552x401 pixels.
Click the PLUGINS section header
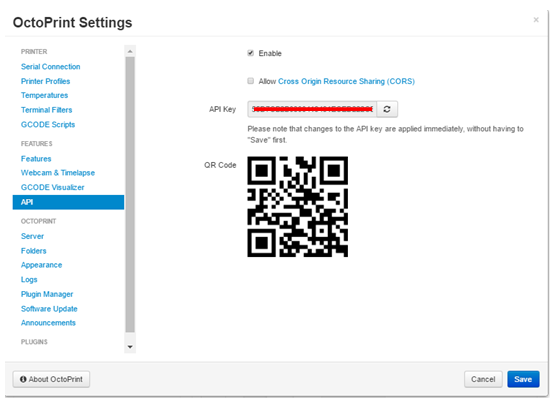[34, 342]
